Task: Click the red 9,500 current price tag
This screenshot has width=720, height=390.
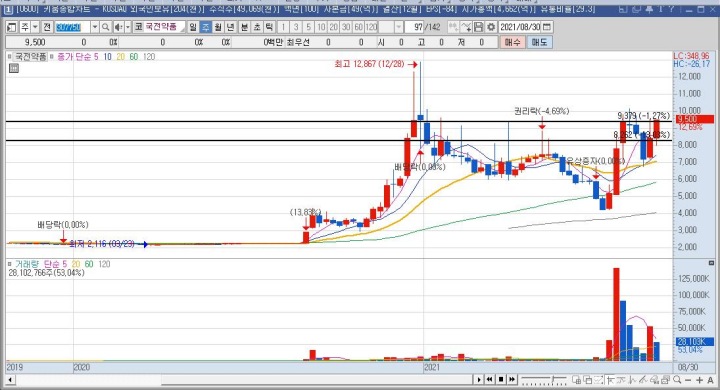Action: point(694,119)
